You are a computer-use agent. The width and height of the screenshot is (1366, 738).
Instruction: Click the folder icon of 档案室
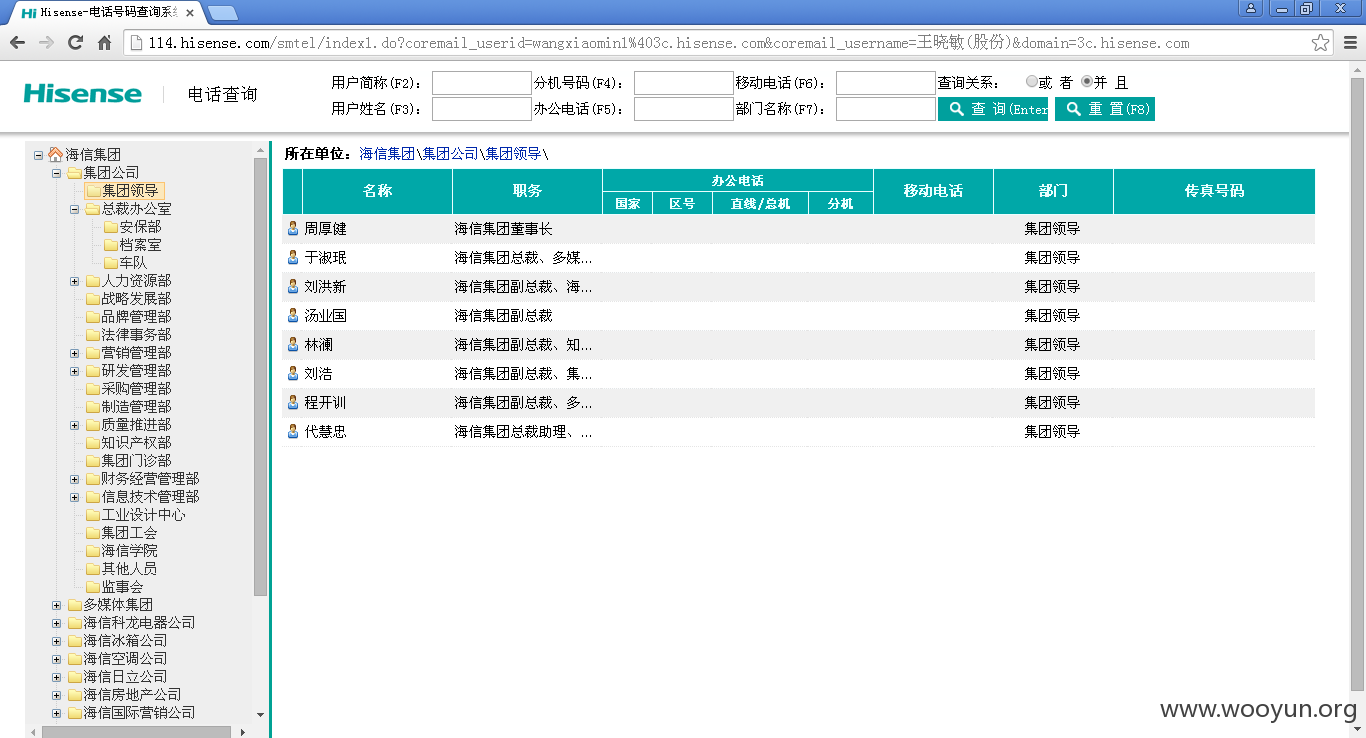pos(110,245)
